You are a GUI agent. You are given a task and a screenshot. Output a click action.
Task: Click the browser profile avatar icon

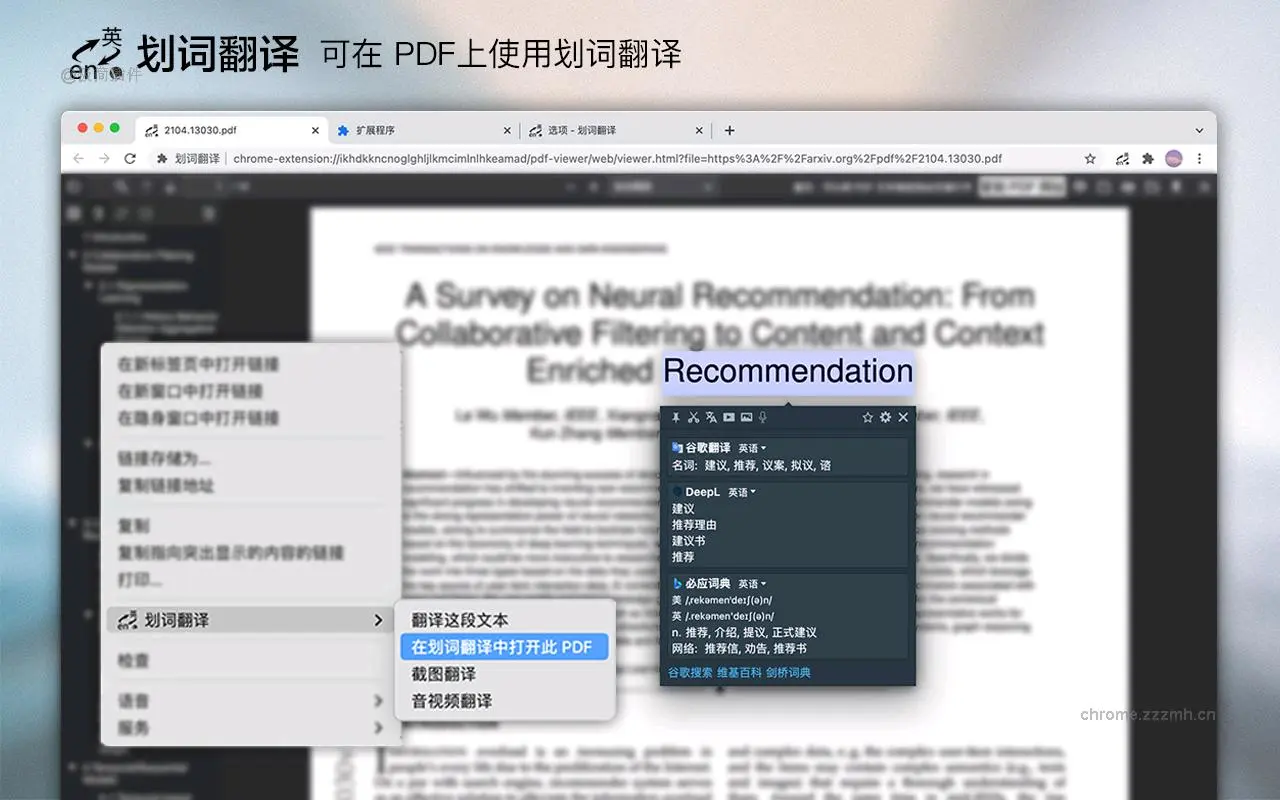(1173, 158)
